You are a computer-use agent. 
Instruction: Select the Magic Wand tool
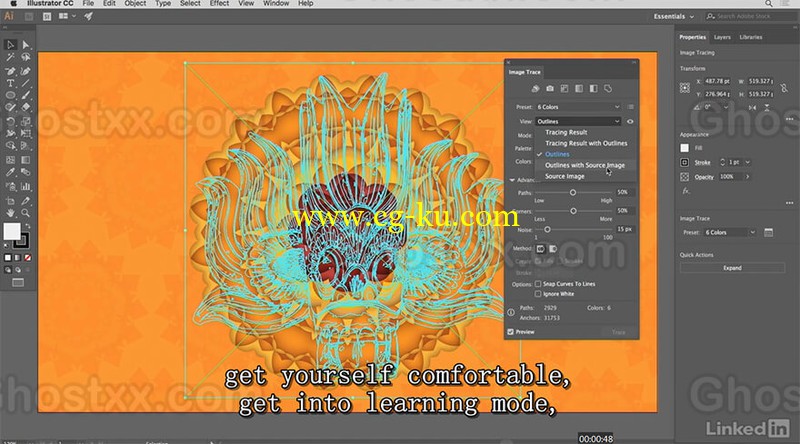point(10,58)
